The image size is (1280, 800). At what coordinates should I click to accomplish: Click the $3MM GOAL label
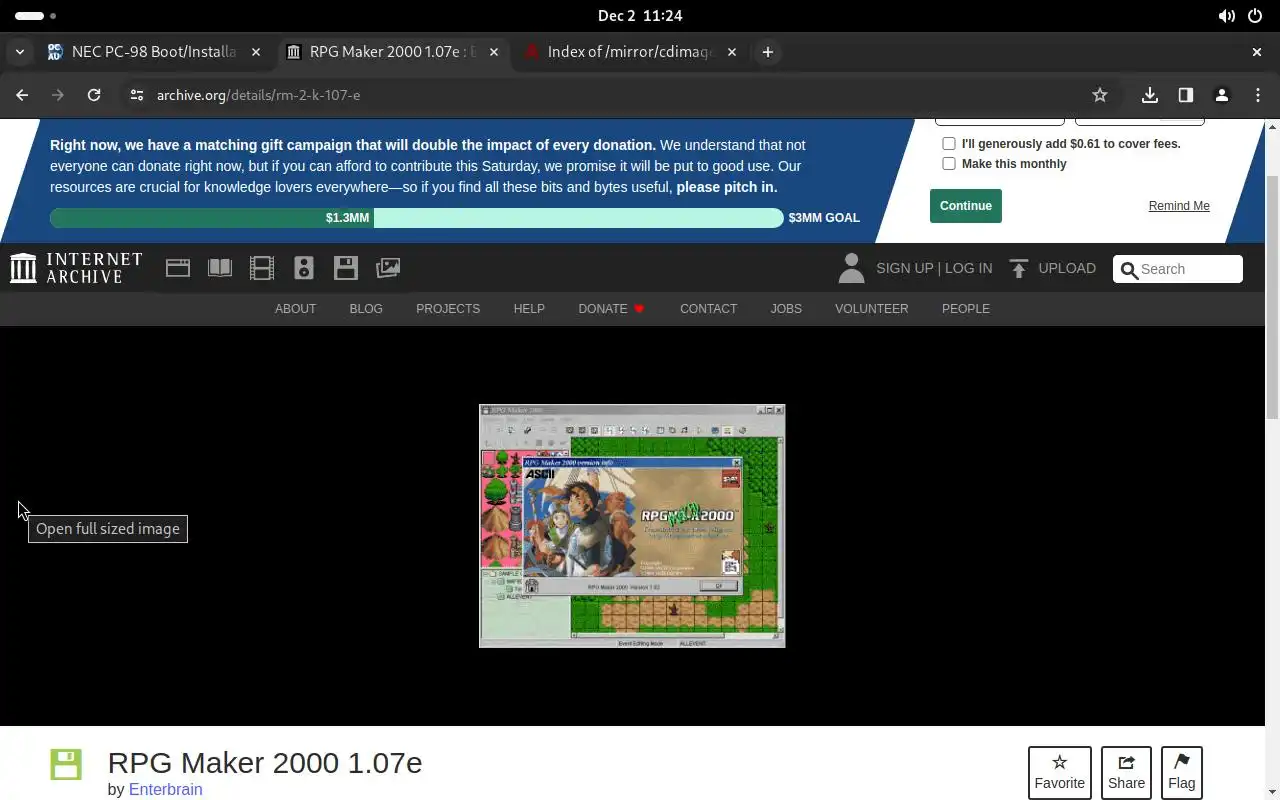[x=824, y=218]
